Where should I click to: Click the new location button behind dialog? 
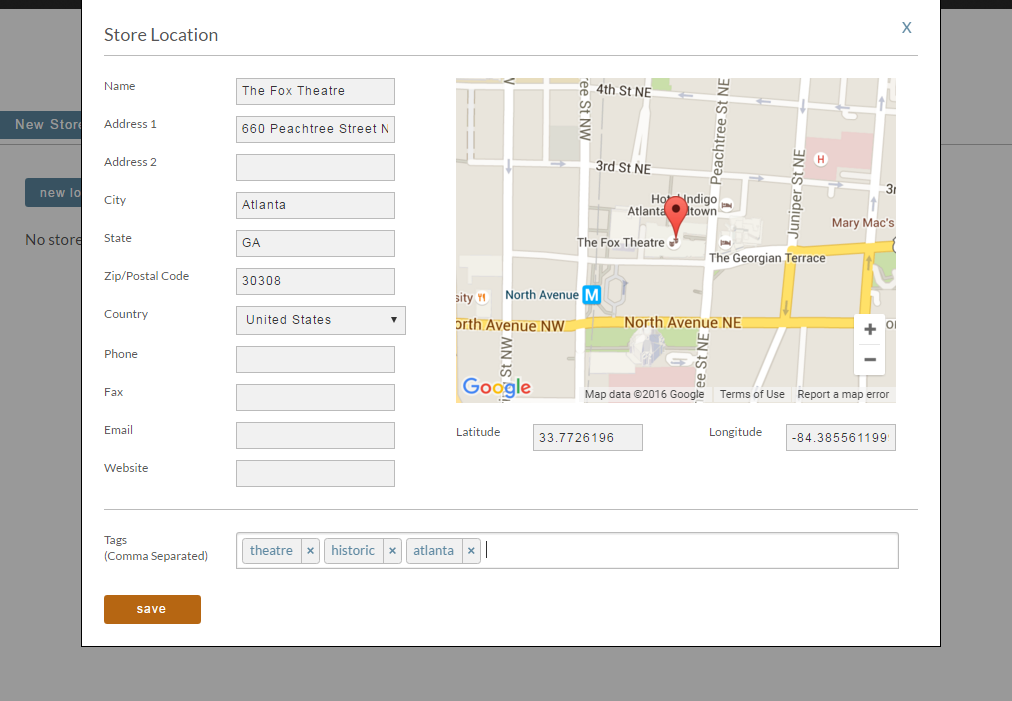(x=54, y=192)
